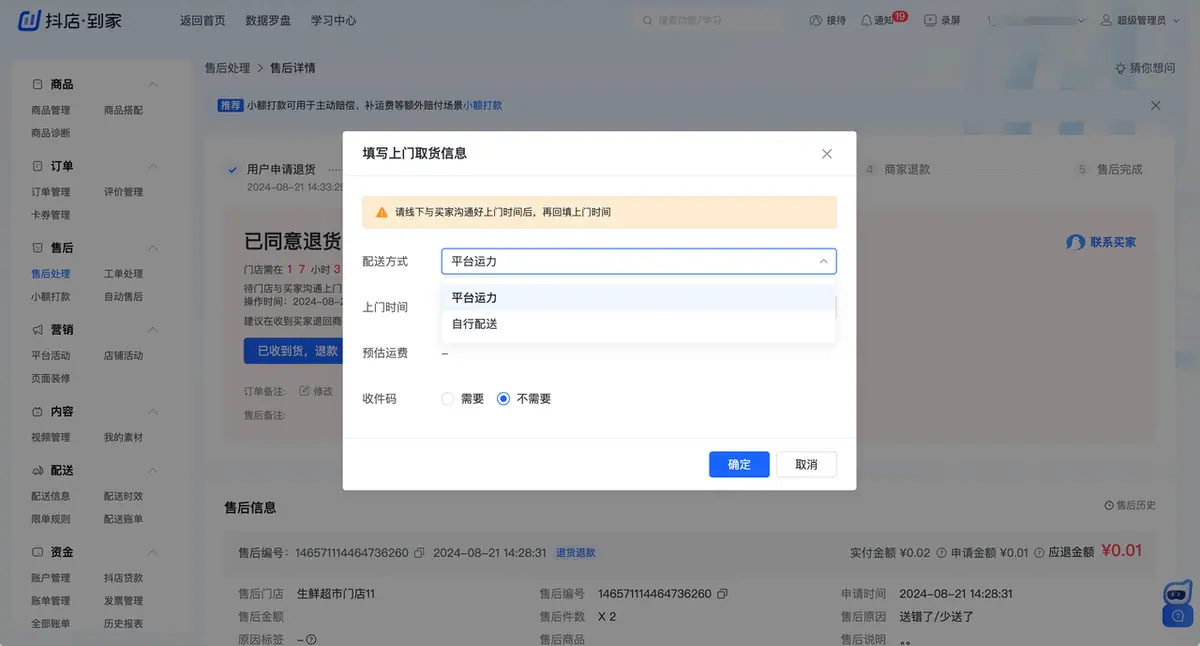This screenshot has width=1200, height=646.
Task: Follow the 小额打款 link in banner
Action: 483,105
